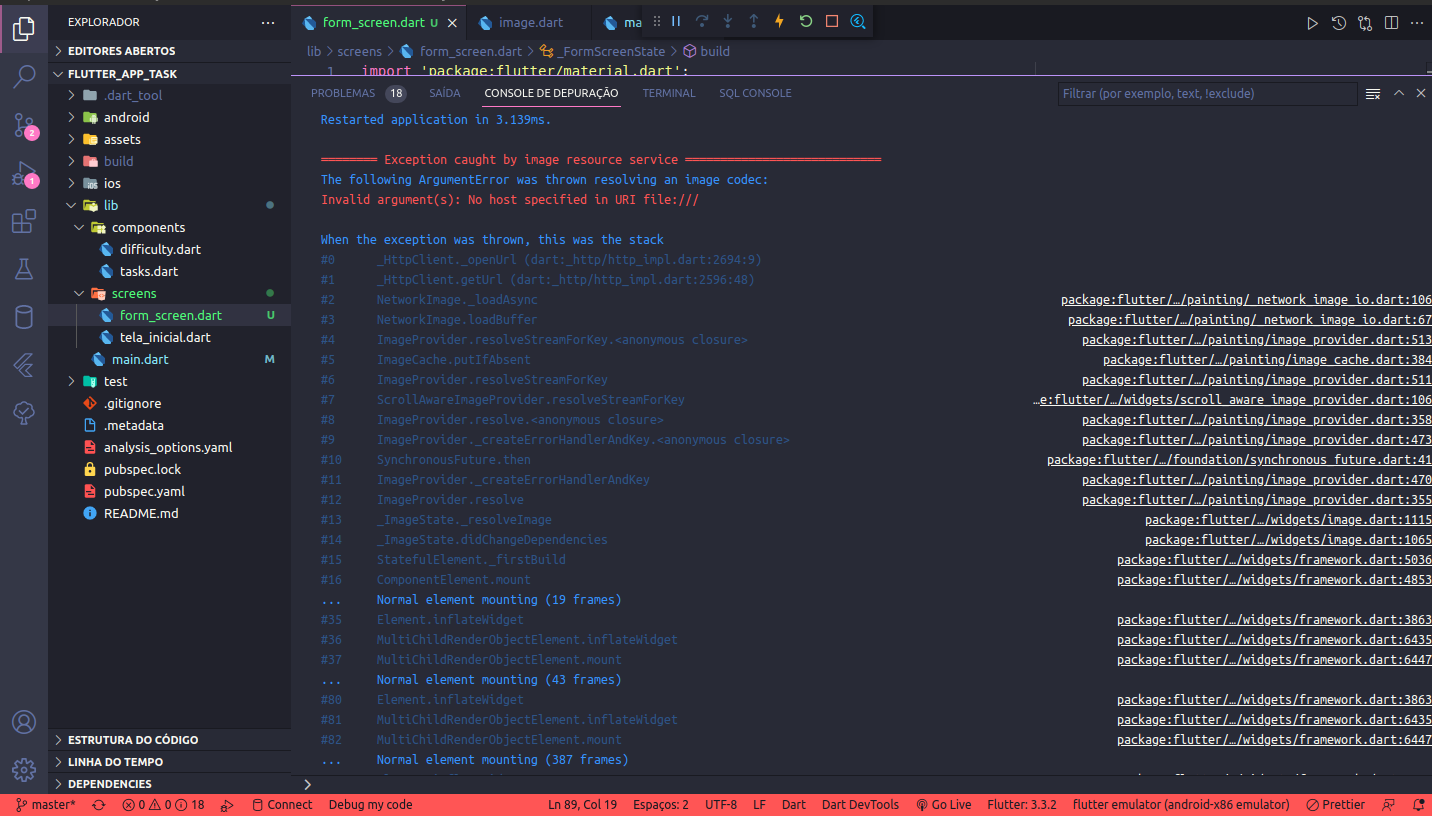
Task: Expand the ESTRUTURA DO CÓDIGO section
Action: coord(170,740)
